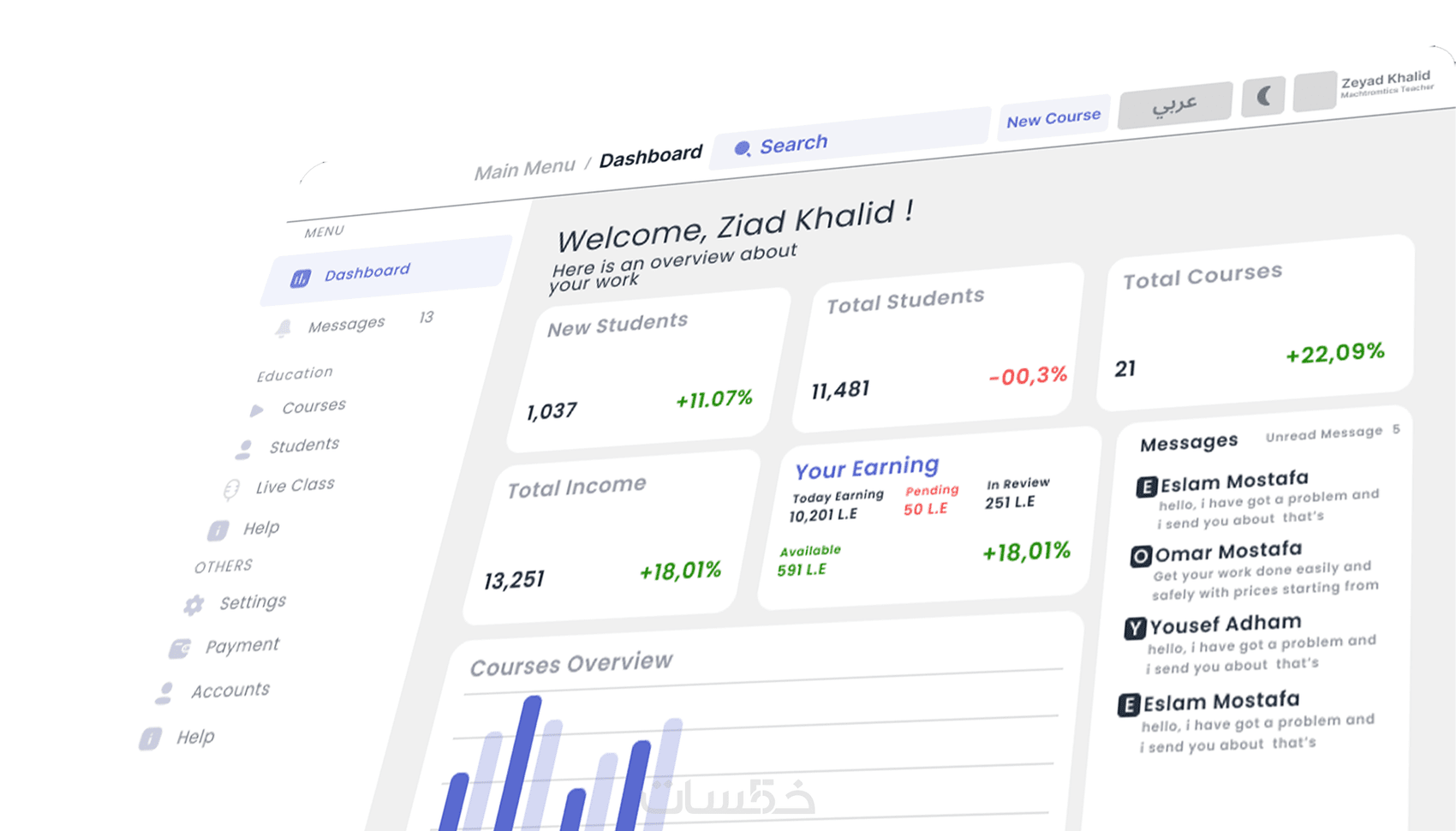The image size is (1456, 831).
Task: Click the 11,481 total students value
Action: [x=840, y=391]
